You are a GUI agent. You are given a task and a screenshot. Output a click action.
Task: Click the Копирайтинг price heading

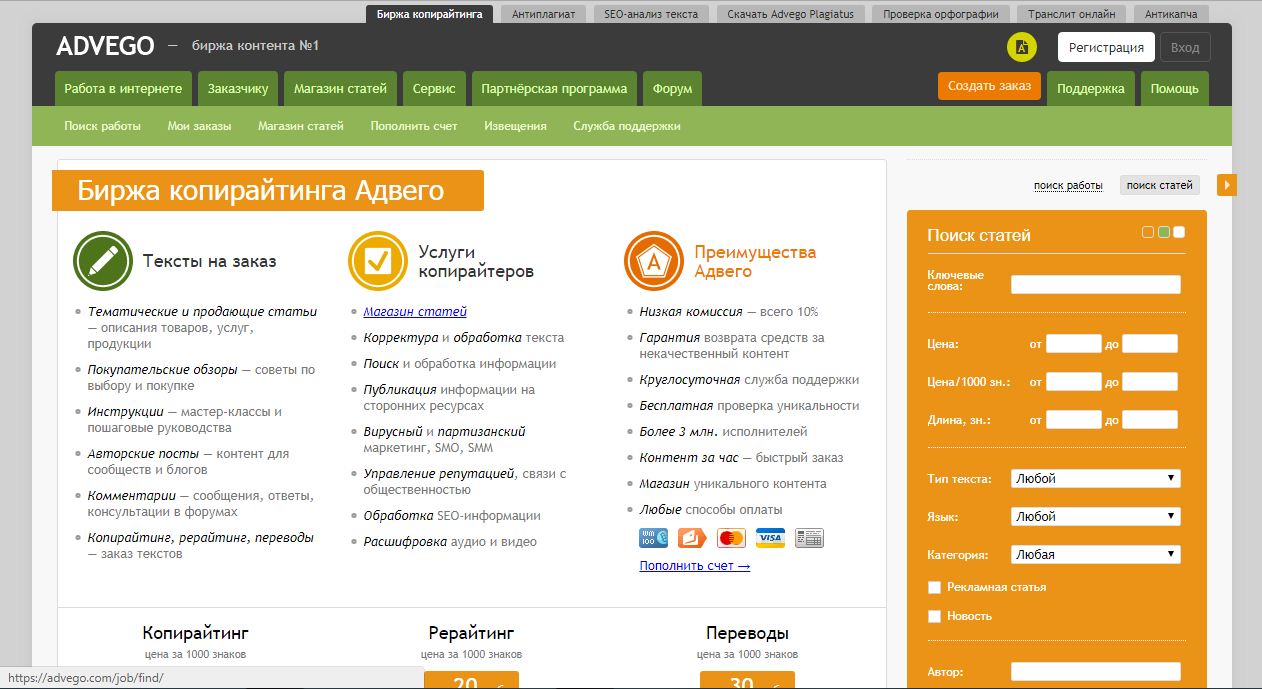click(196, 633)
